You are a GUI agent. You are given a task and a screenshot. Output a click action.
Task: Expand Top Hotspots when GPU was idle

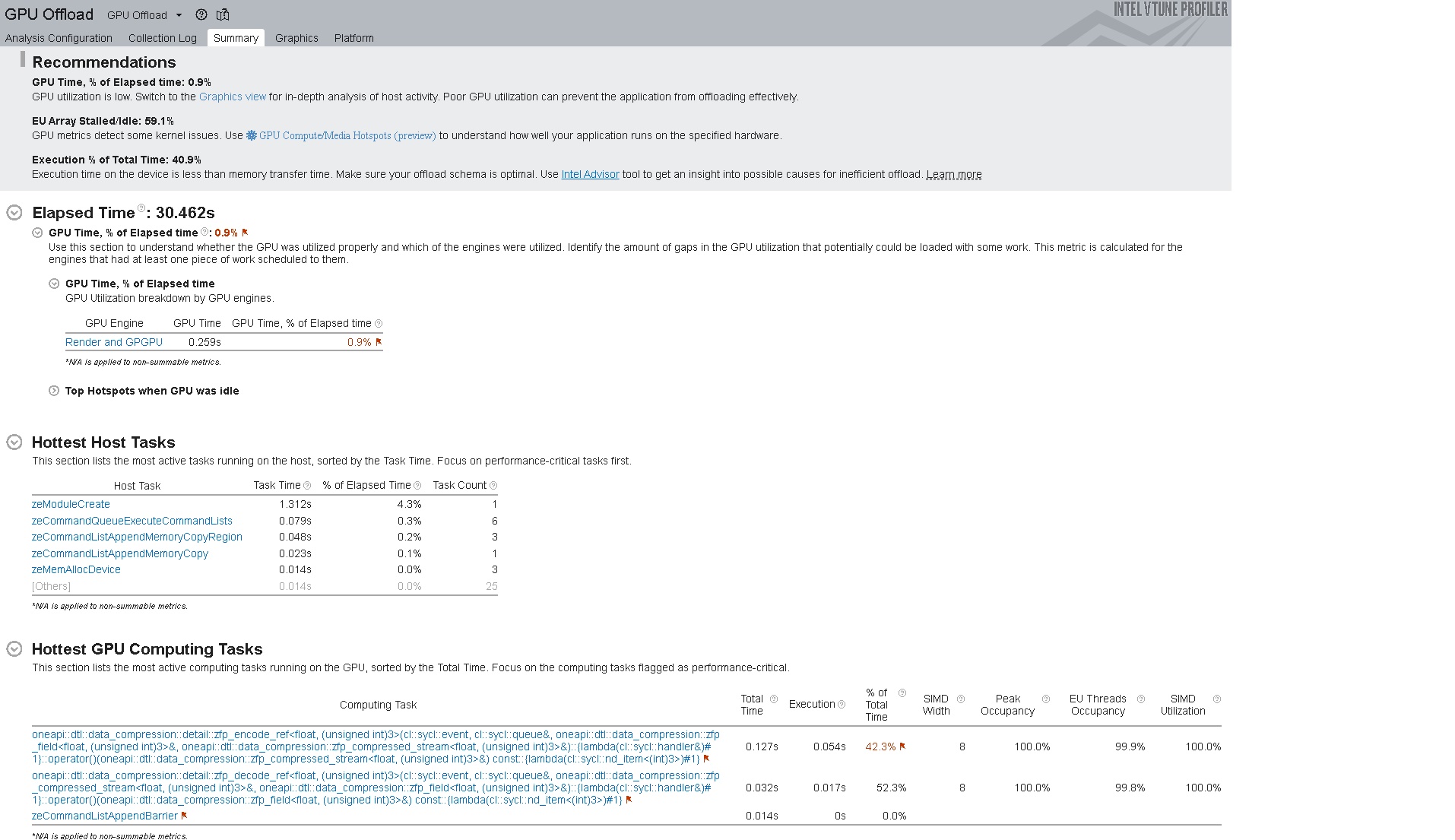pyautogui.click(x=54, y=391)
